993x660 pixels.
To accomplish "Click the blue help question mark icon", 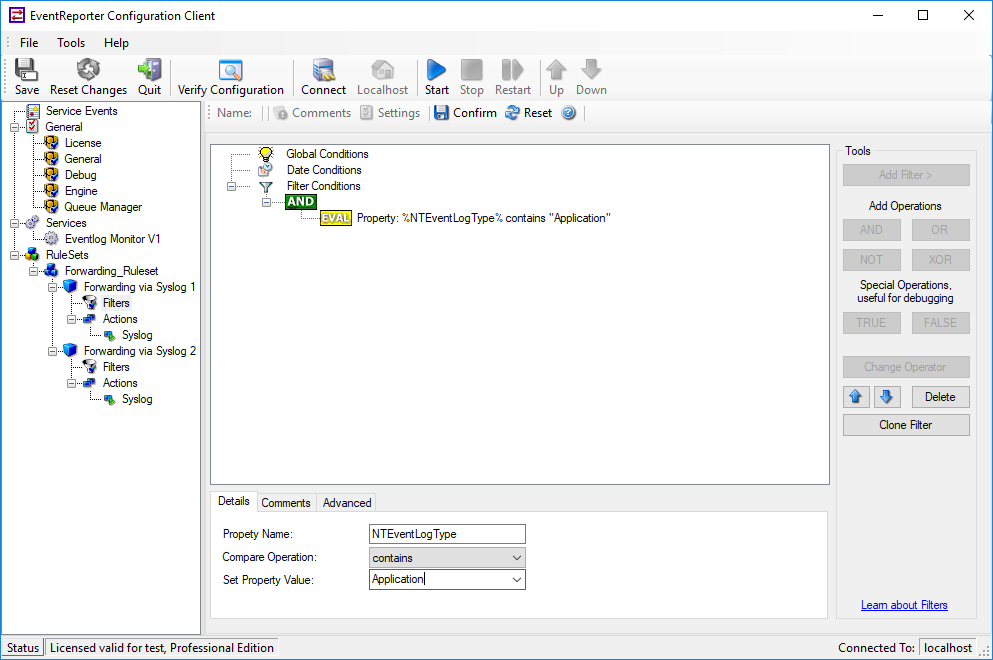I will [x=569, y=113].
